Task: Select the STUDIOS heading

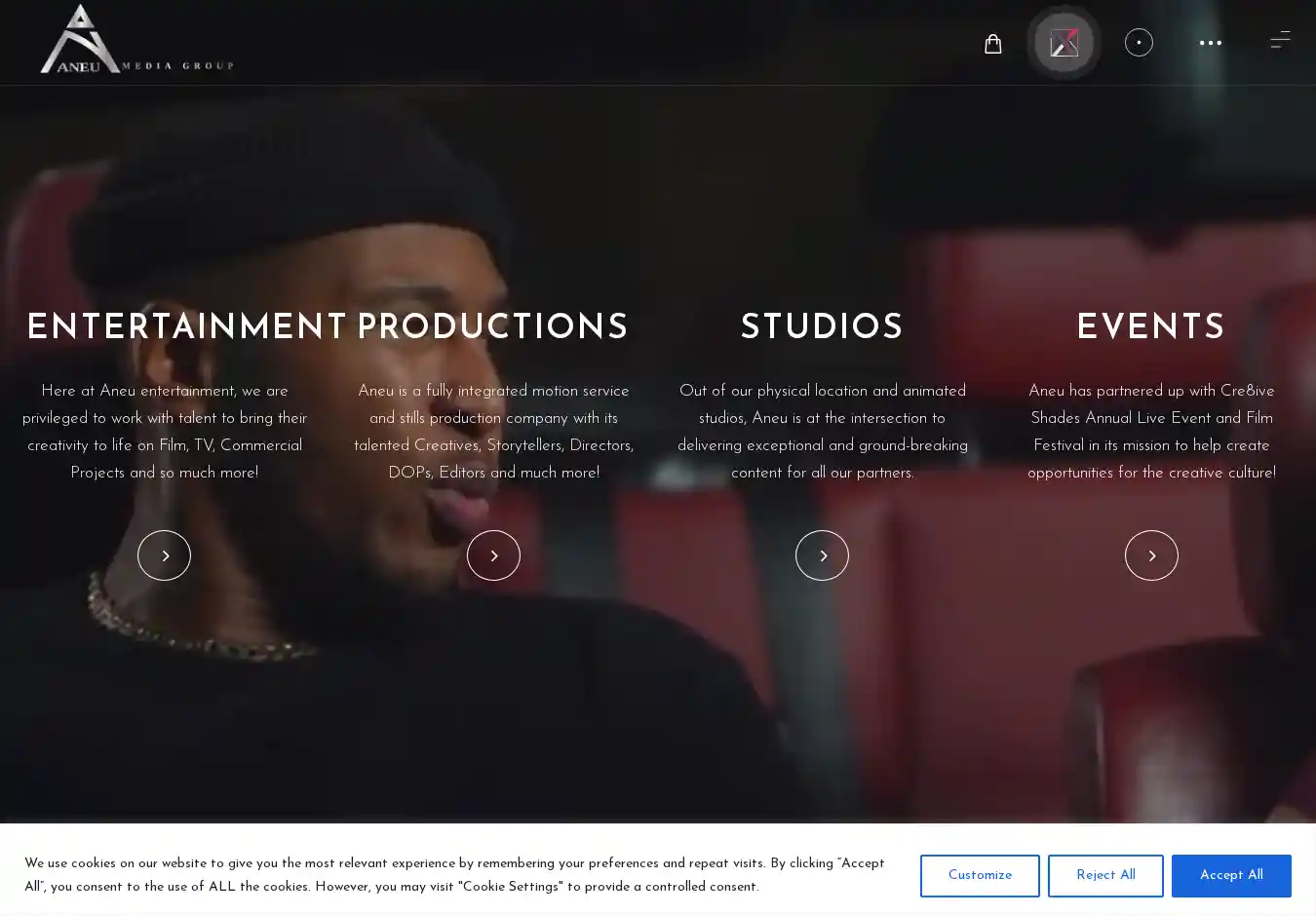Action: [822, 328]
